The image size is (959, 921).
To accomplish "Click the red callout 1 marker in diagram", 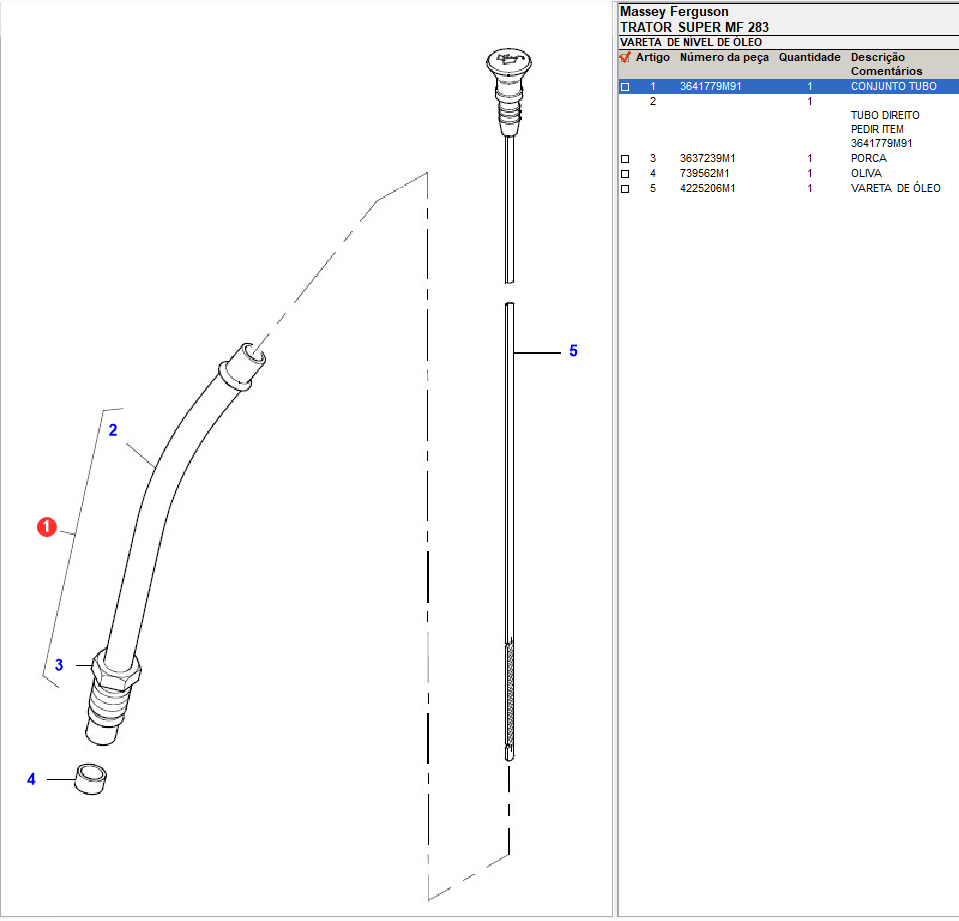I will coord(47,527).
